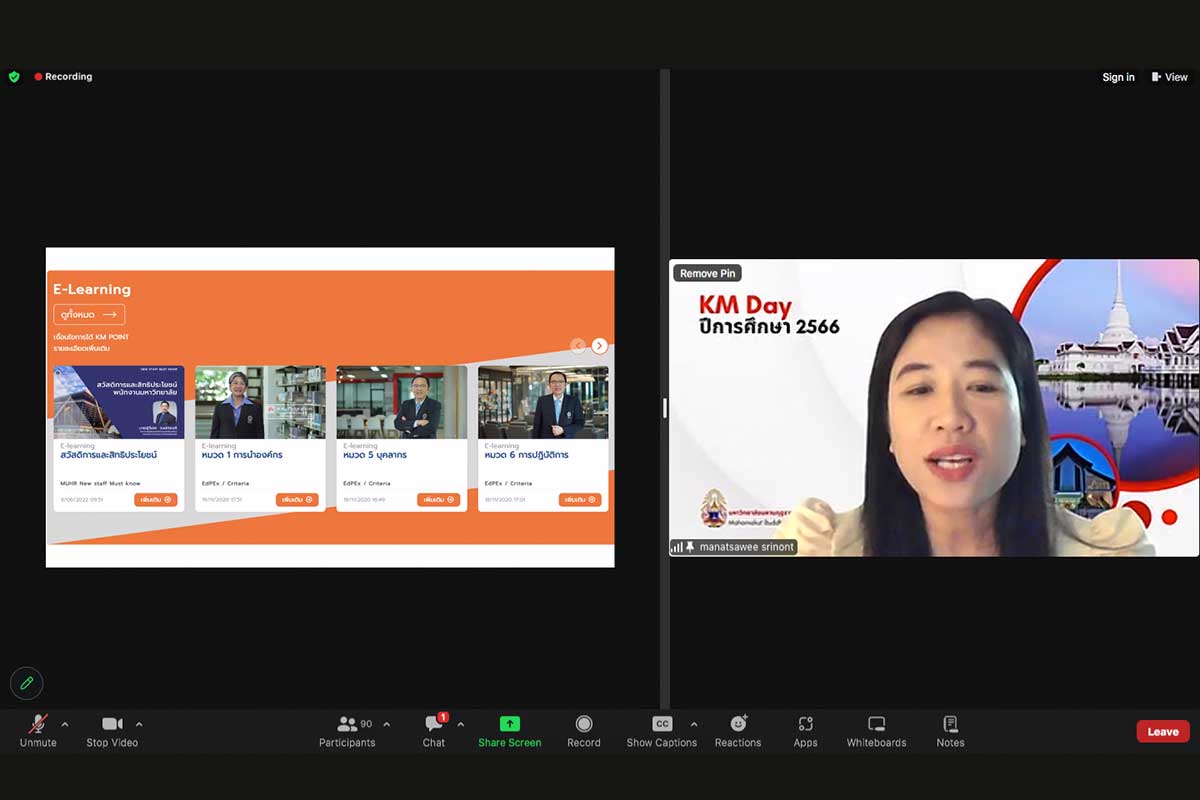Expand the caret next to Participants
The image size is (1200, 800).
click(x=387, y=724)
